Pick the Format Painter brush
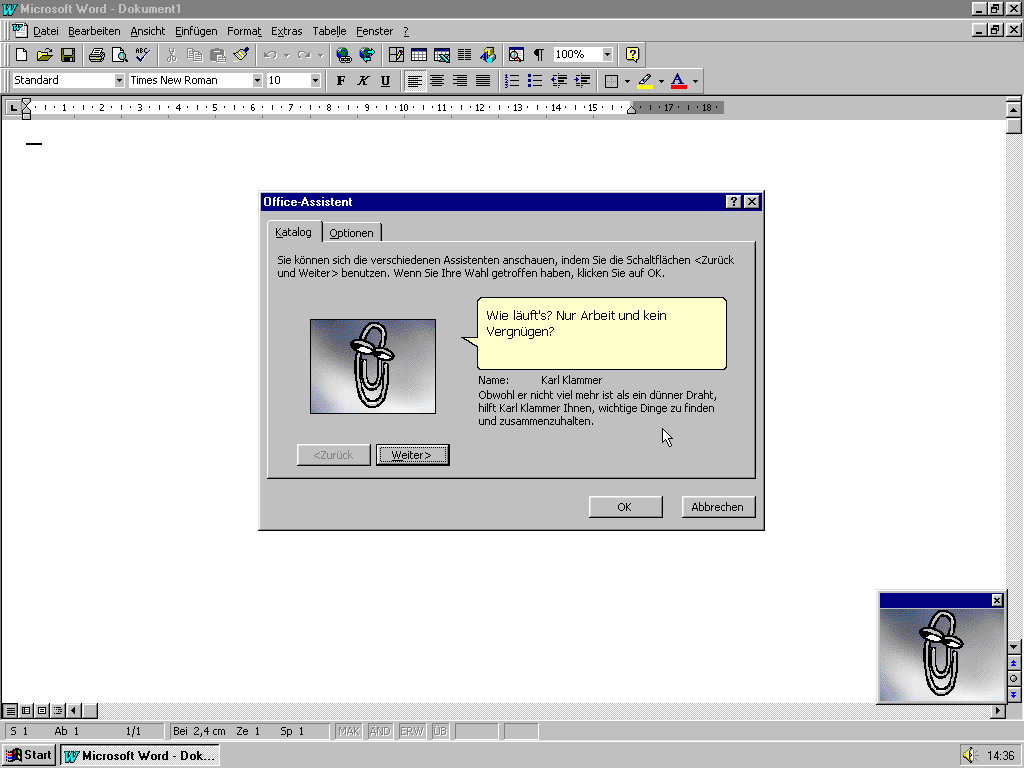1024x768 pixels. [x=240, y=55]
